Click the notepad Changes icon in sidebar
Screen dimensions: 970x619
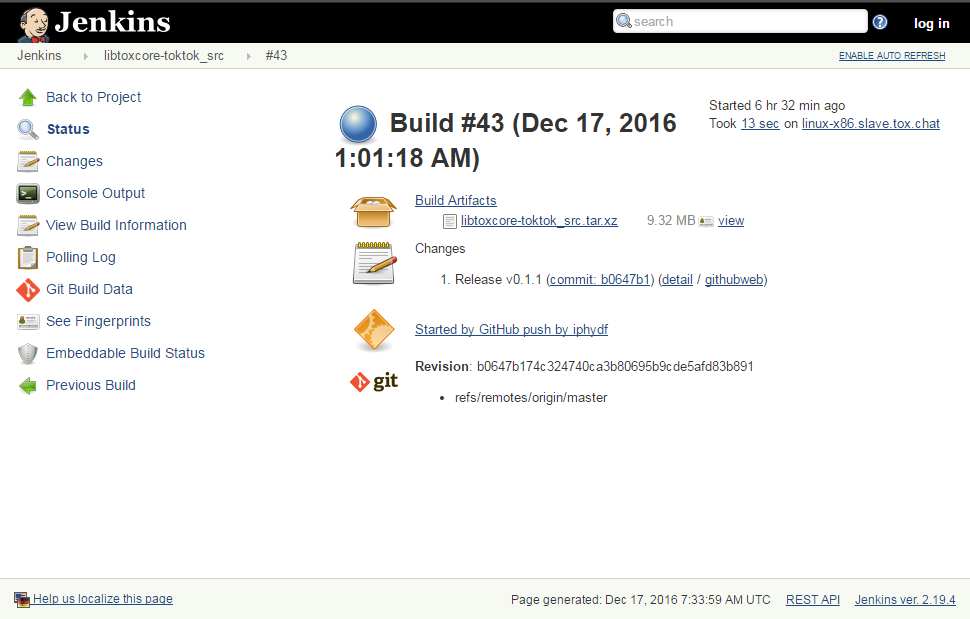tap(28, 161)
